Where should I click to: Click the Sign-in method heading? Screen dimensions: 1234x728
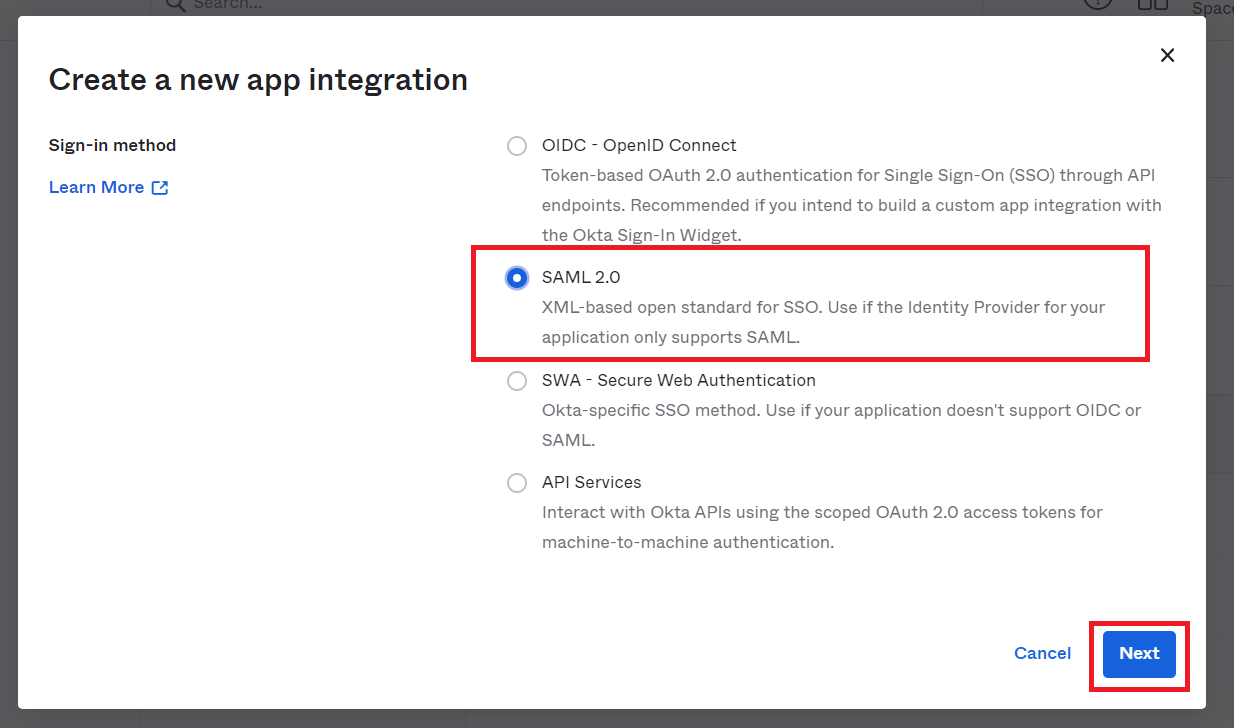coord(112,145)
